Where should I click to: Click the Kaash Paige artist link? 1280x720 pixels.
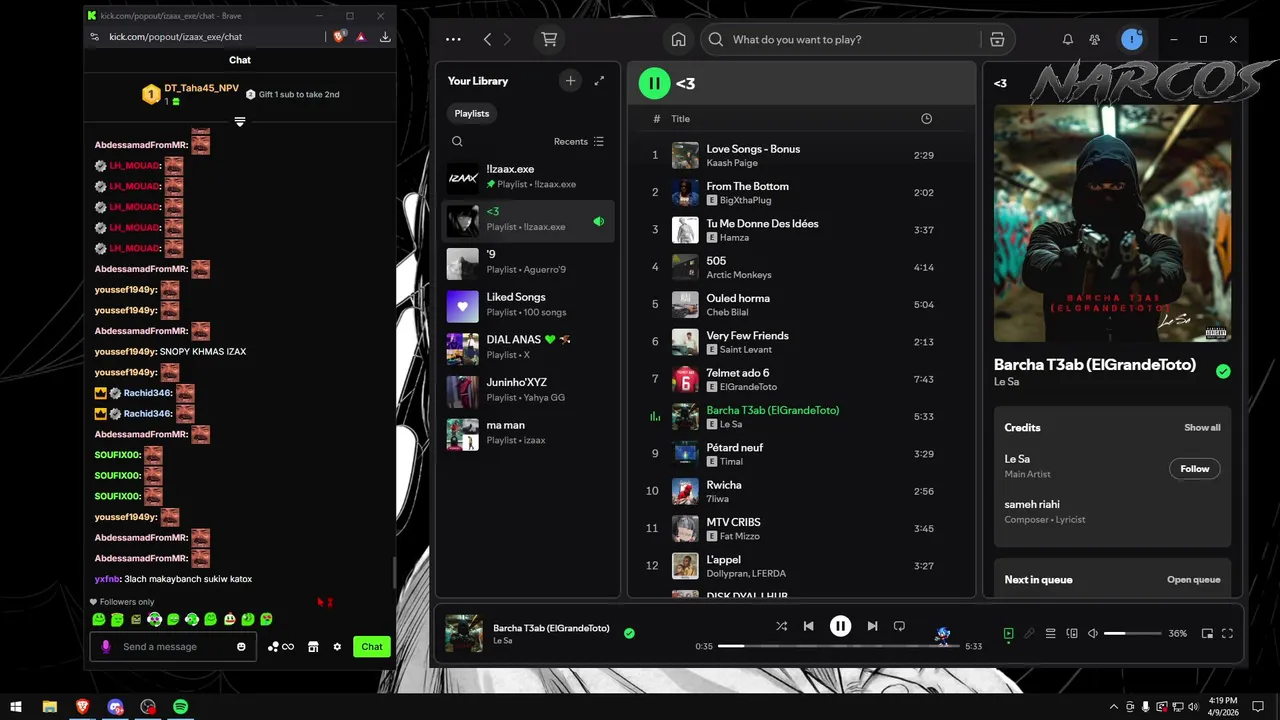[732, 163]
